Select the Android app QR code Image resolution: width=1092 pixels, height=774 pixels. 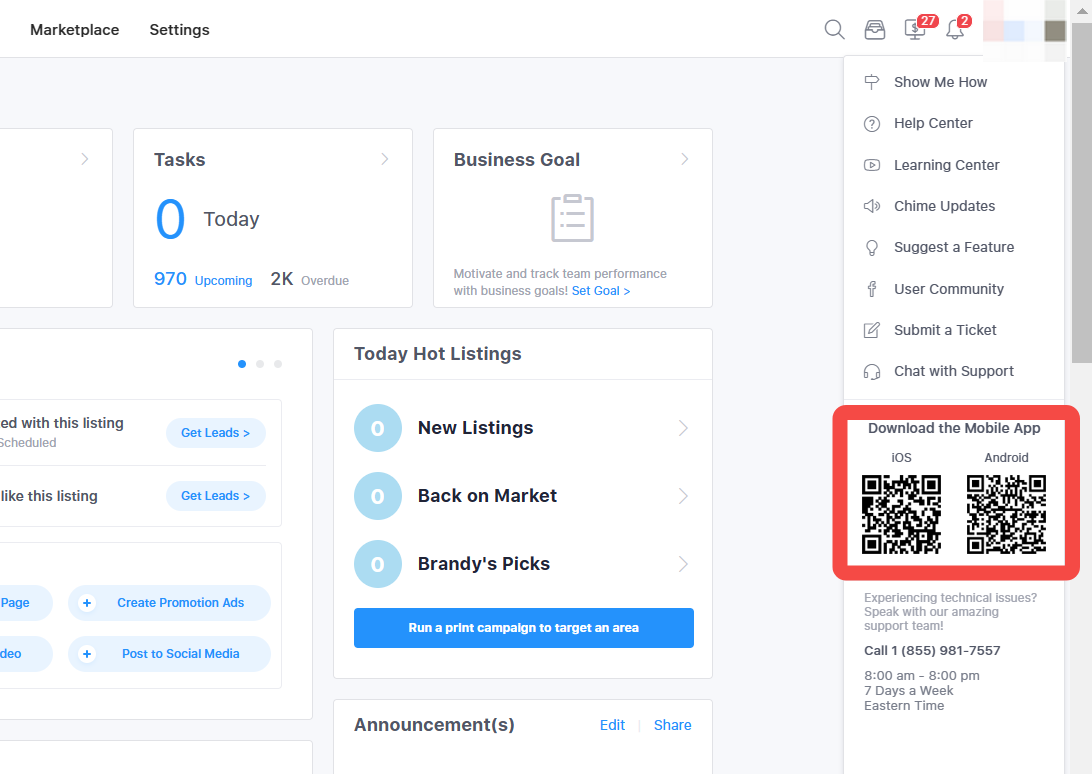1006,514
